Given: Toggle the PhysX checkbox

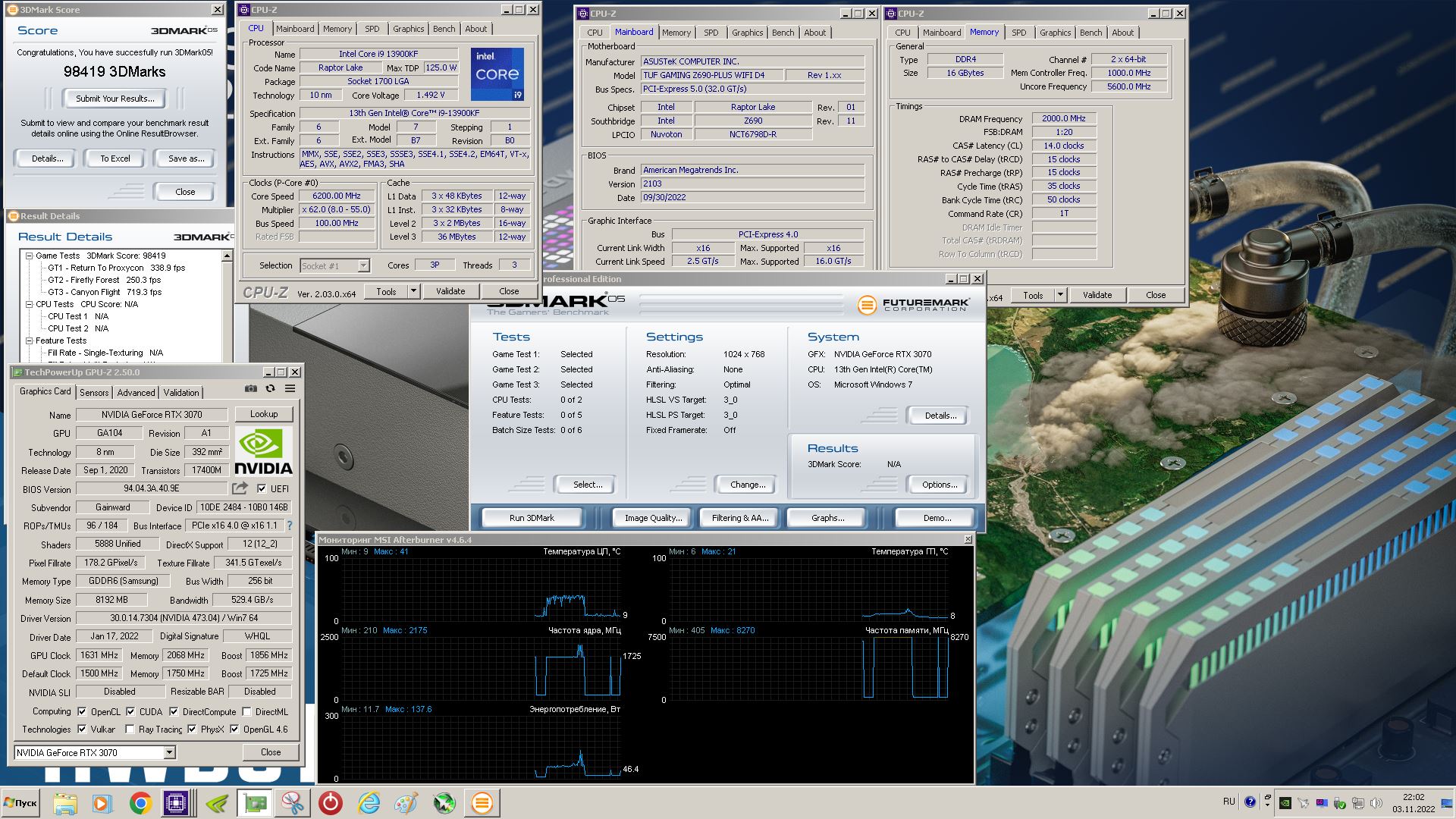Looking at the screenshot, I should 192,729.
